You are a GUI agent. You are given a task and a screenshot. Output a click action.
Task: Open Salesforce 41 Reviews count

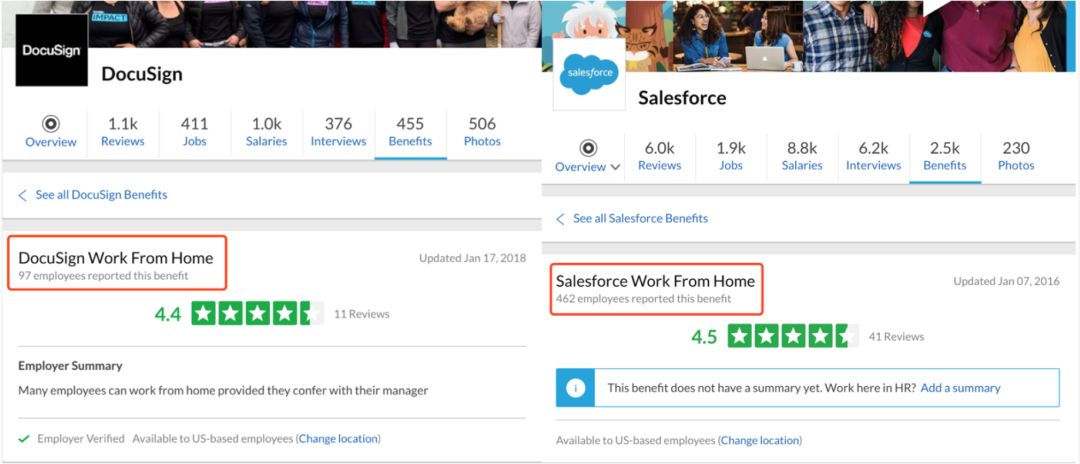pyautogui.click(x=896, y=337)
